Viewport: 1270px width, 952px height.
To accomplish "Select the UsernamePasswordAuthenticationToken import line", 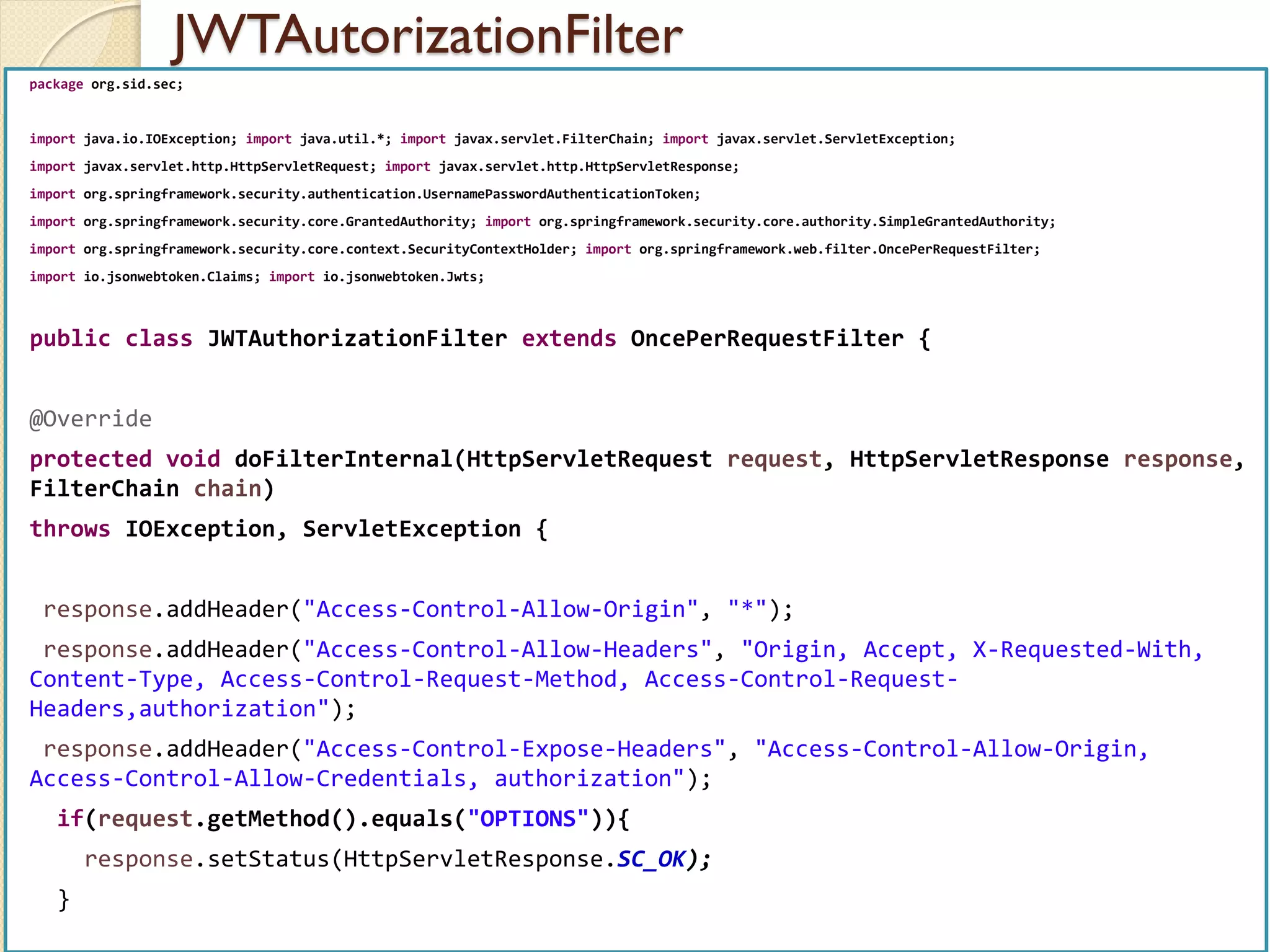I will (x=365, y=194).
